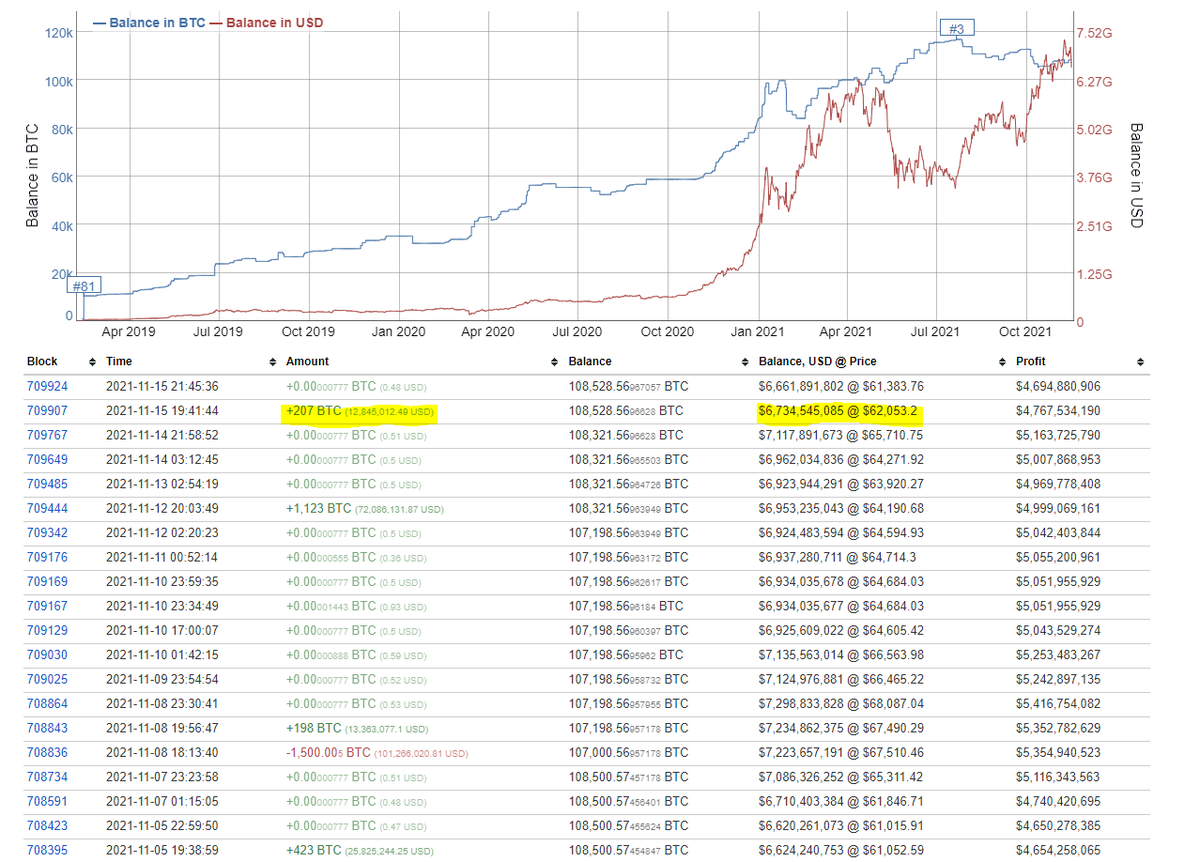Open block 708395 link
The image size is (1200, 862).
tap(48, 850)
